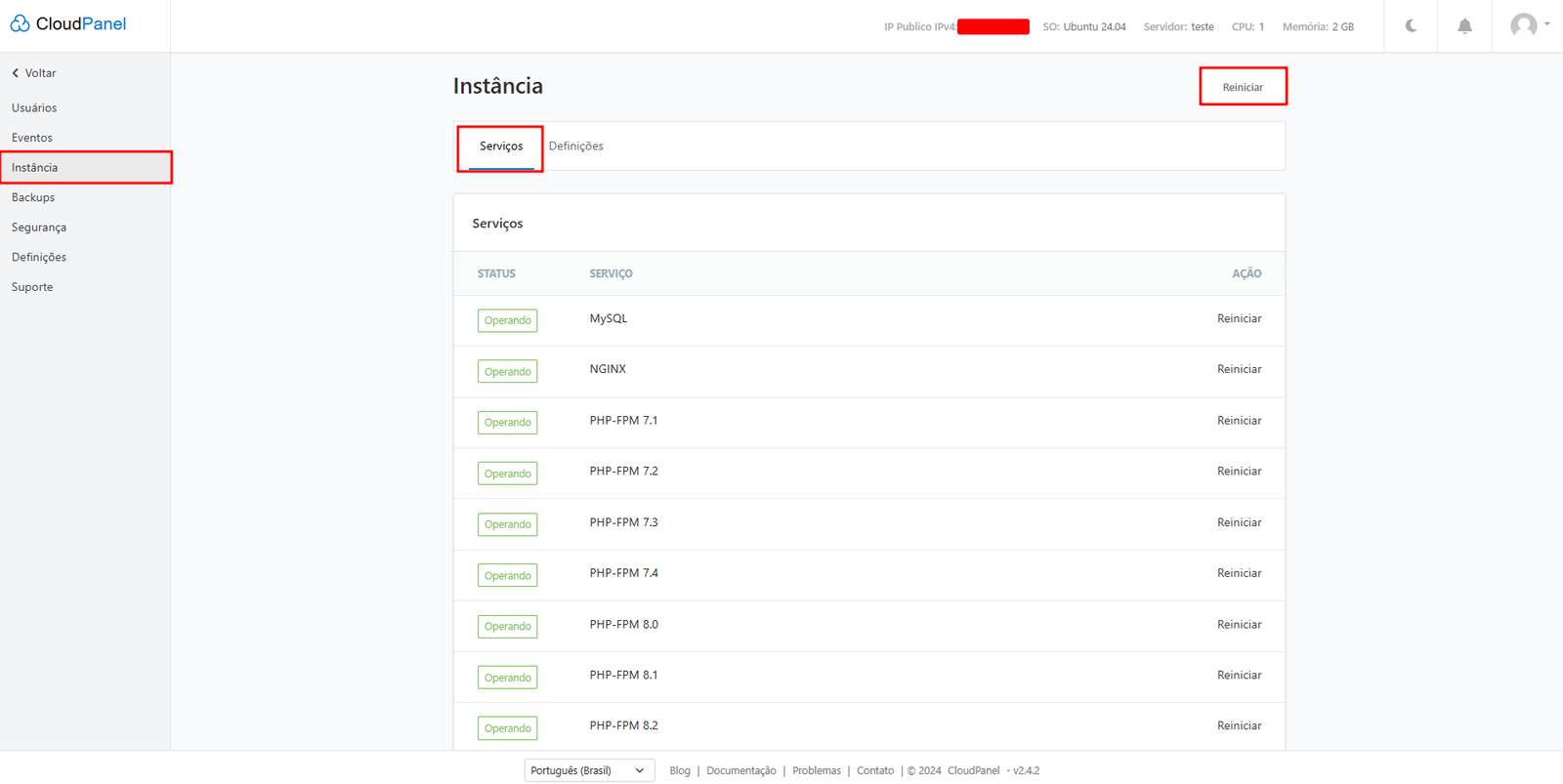This screenshot has height=784, width=1563.
Task: Restart the MySQL service
Action: (x=1239, y=319)
